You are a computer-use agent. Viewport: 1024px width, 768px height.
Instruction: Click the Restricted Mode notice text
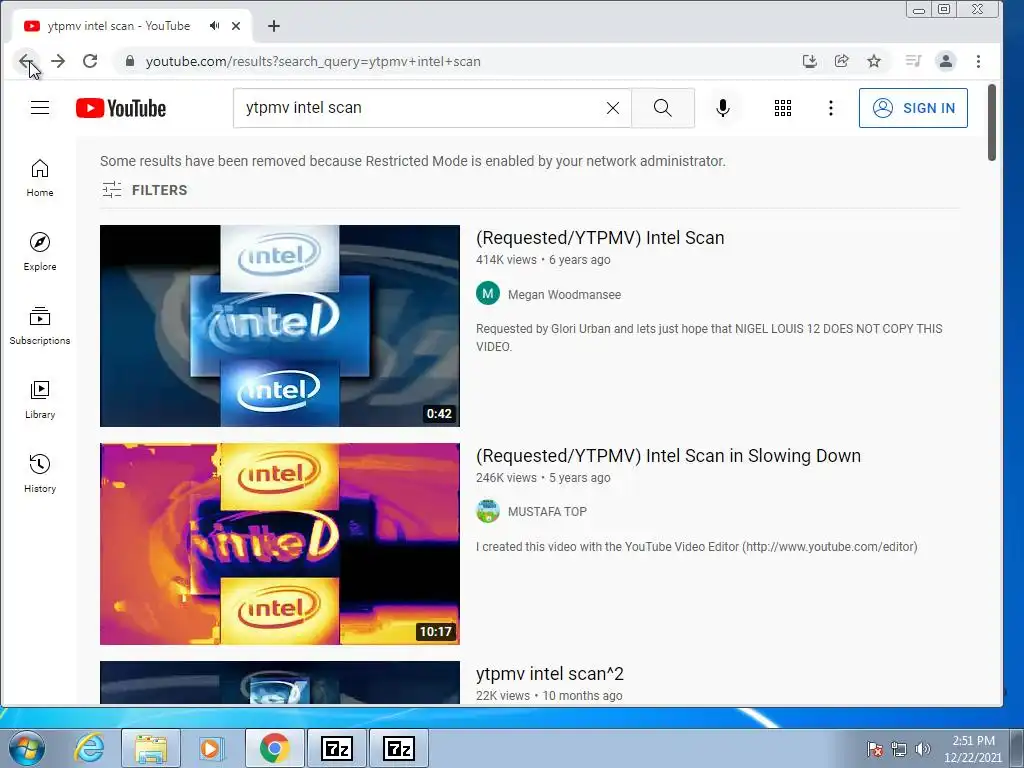click(413, 161)
